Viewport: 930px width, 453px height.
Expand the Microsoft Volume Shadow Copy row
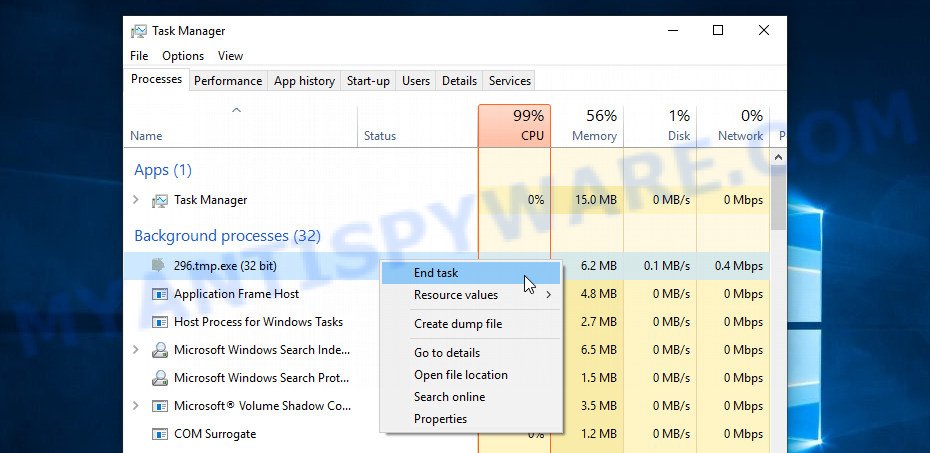pos(136,406)
